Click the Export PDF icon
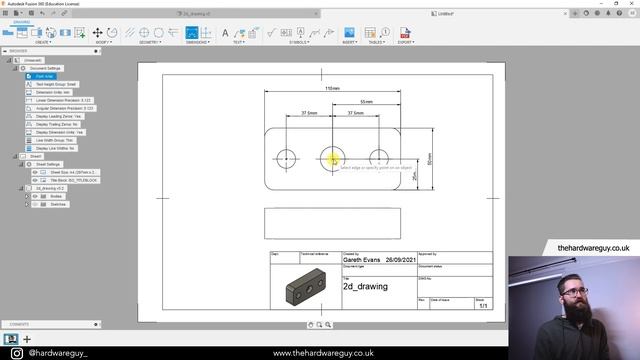 pos(405,33)
